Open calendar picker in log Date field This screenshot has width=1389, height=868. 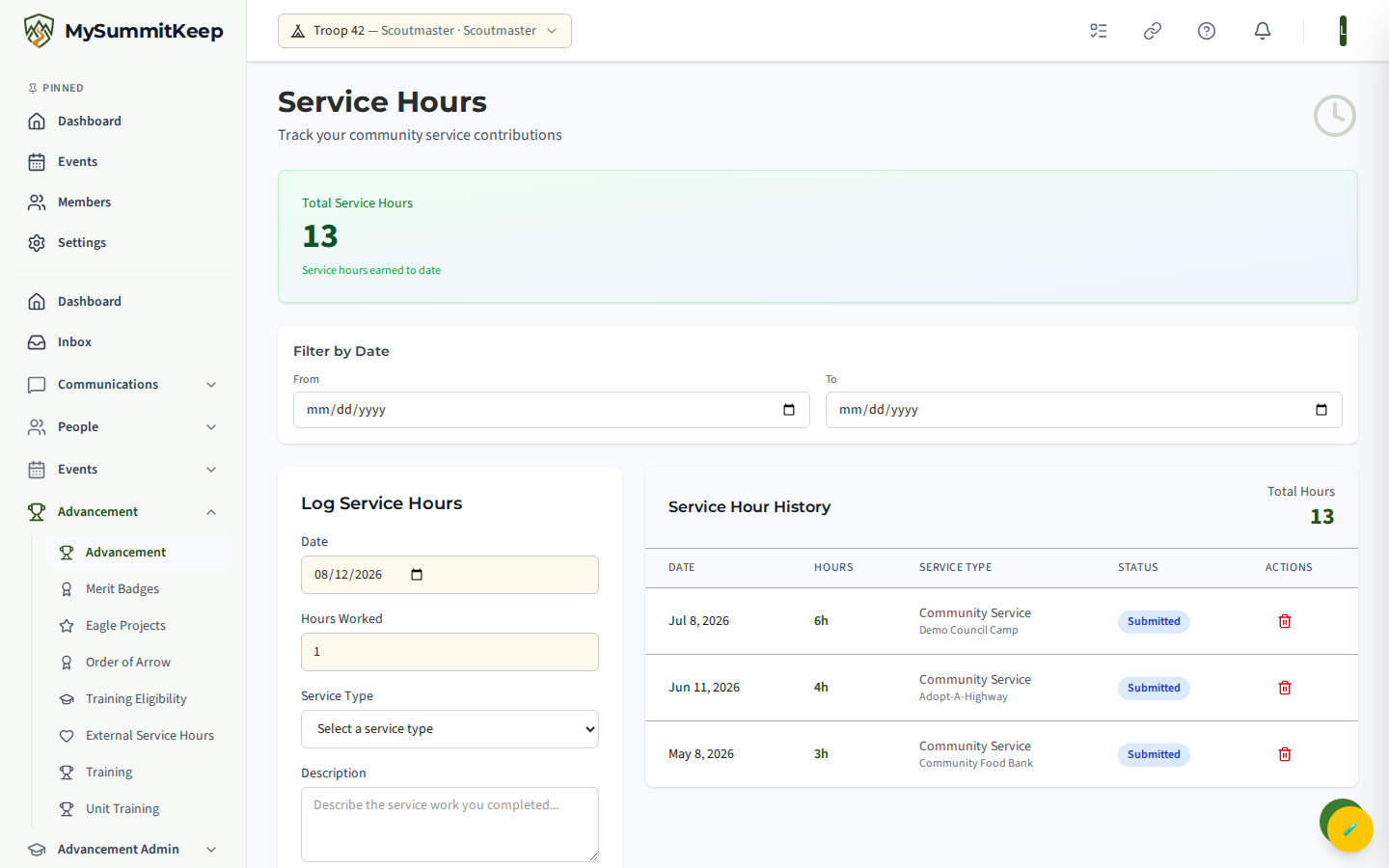[x=417, y=575]
